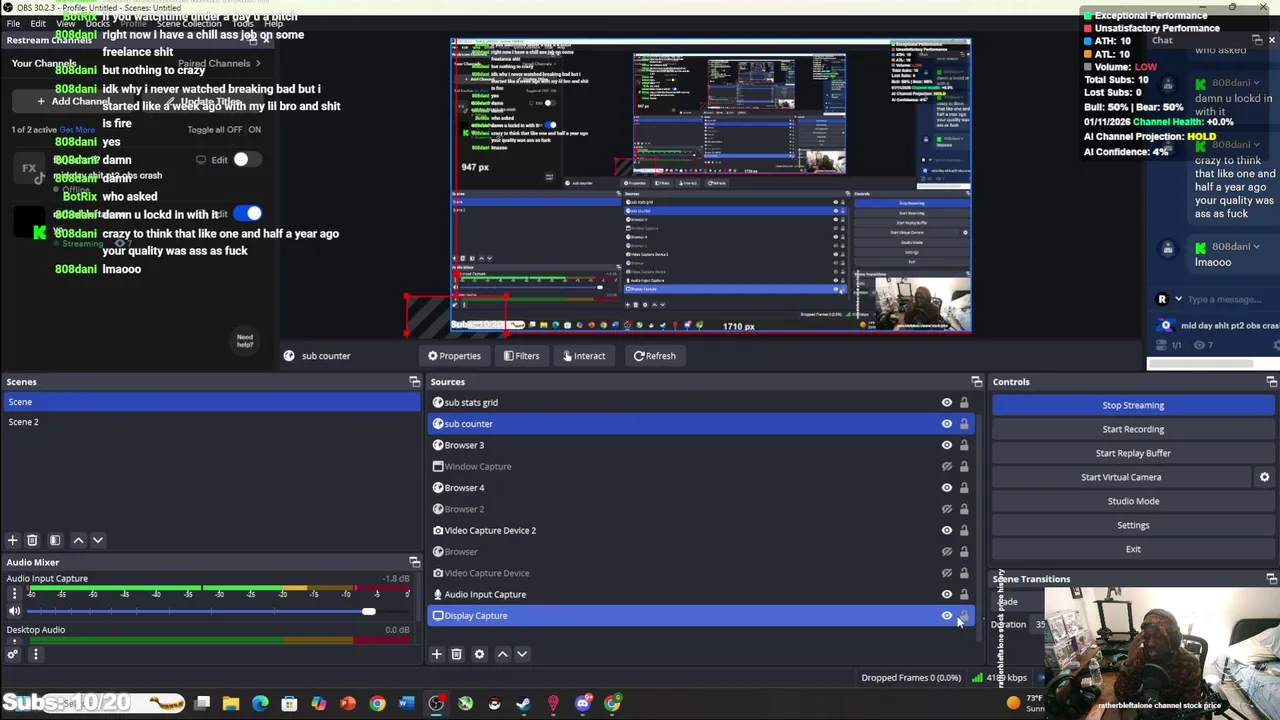Open the Tools menu

(243, 23)
